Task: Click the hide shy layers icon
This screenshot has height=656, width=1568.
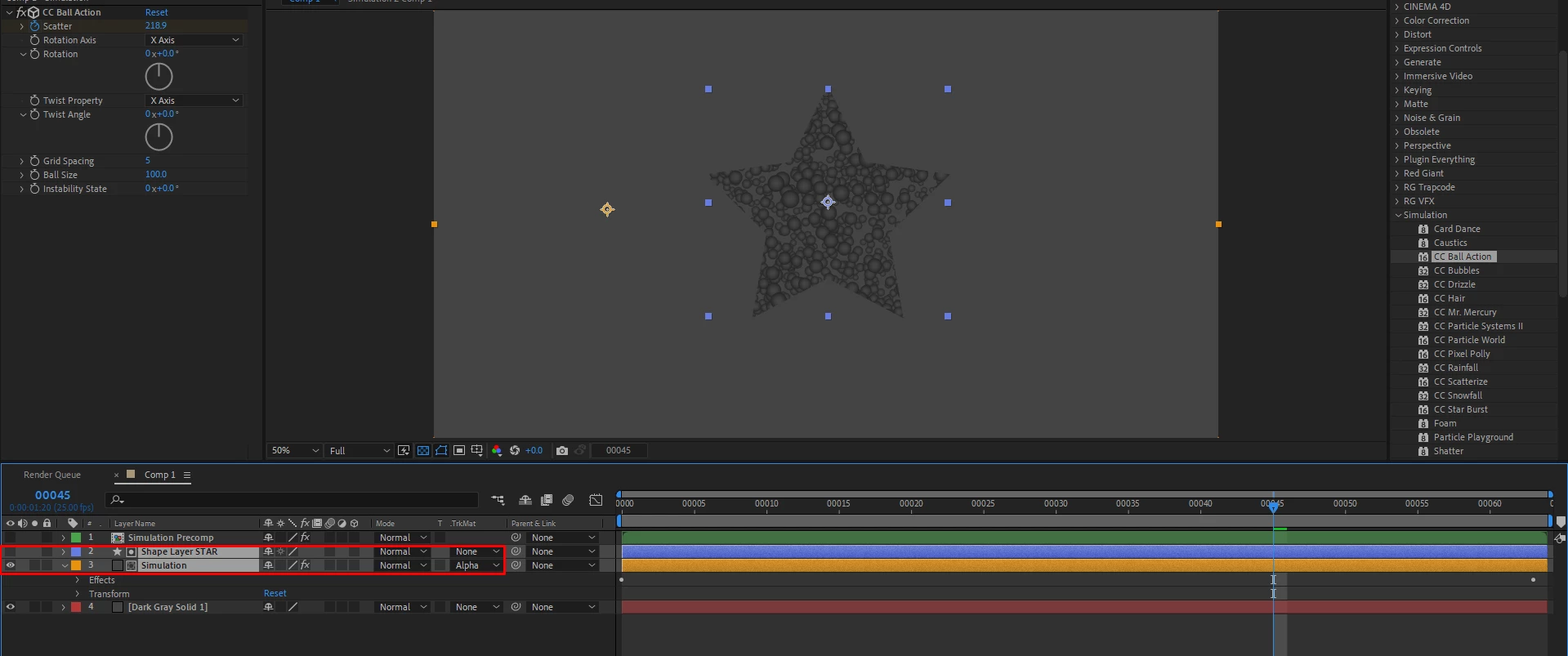Action: (x=525, y=499)
